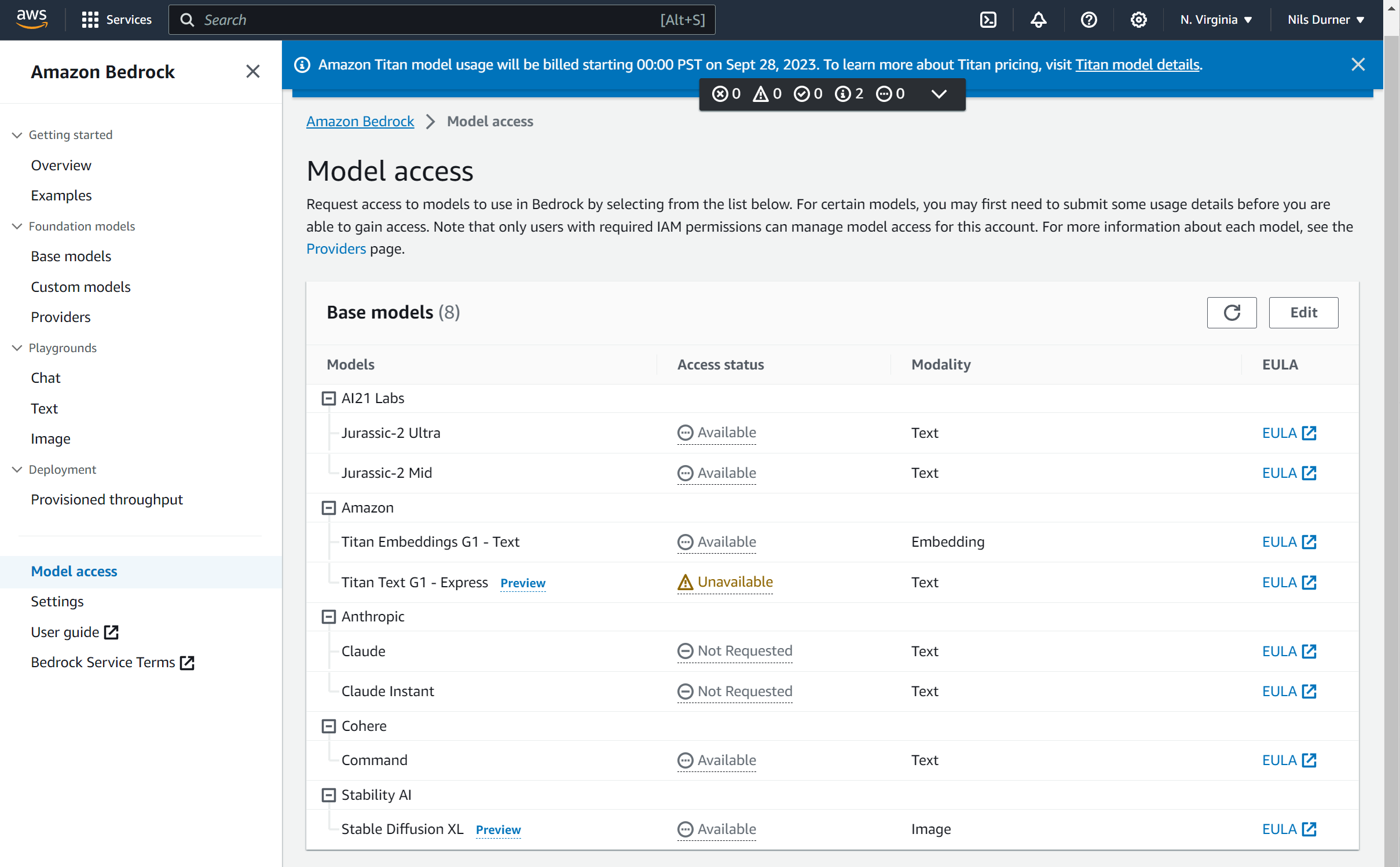
Task: Open the Services grid menu
Action: click(x=116, y=20)
